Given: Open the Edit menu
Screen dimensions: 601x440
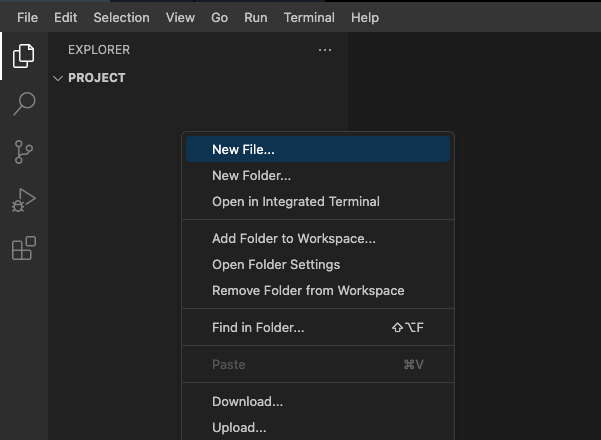Looking at the screenshot, I should (65, 17).
